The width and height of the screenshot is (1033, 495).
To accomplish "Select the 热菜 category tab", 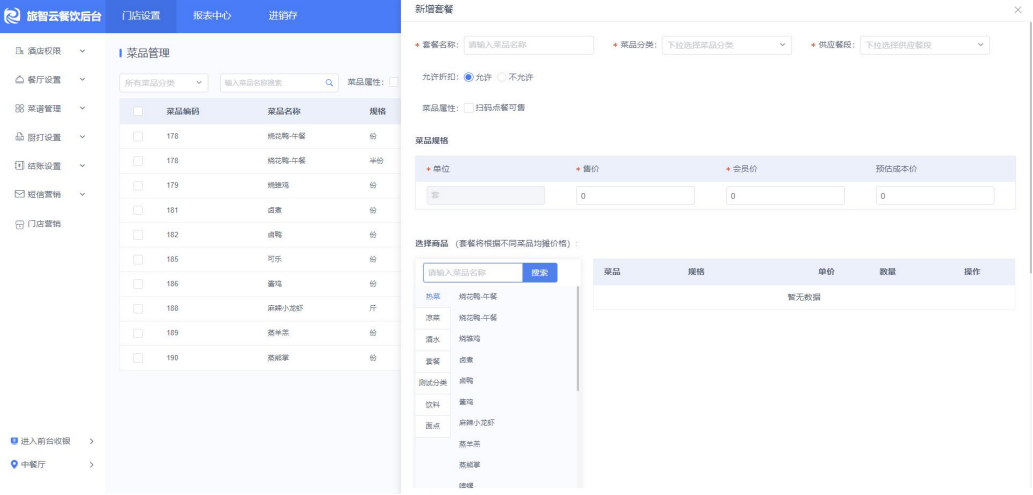I will [433, 297].
